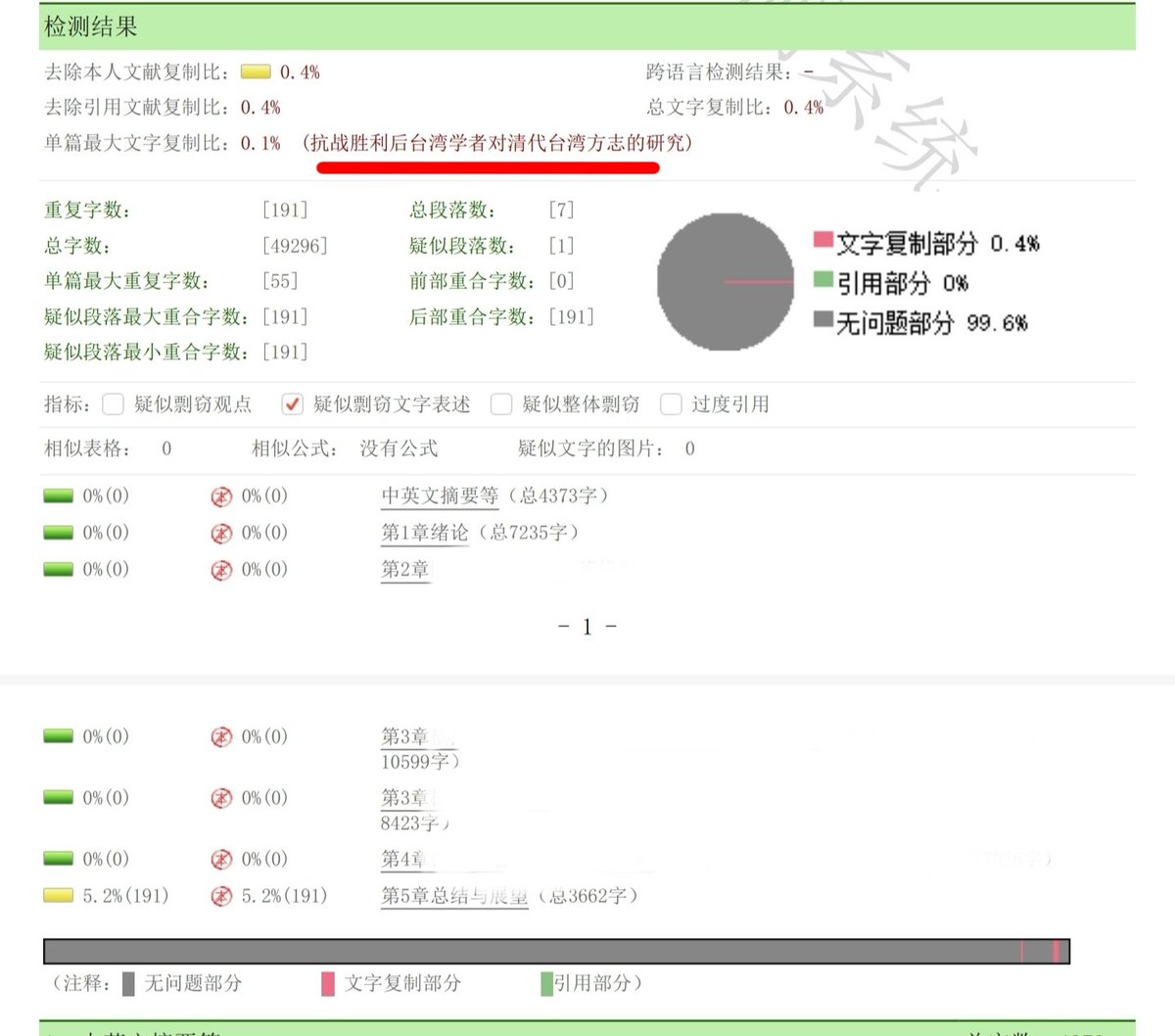Click the 相似公式 没有公式 text
Screen dimensions: 1175x1036
point(399,449)
